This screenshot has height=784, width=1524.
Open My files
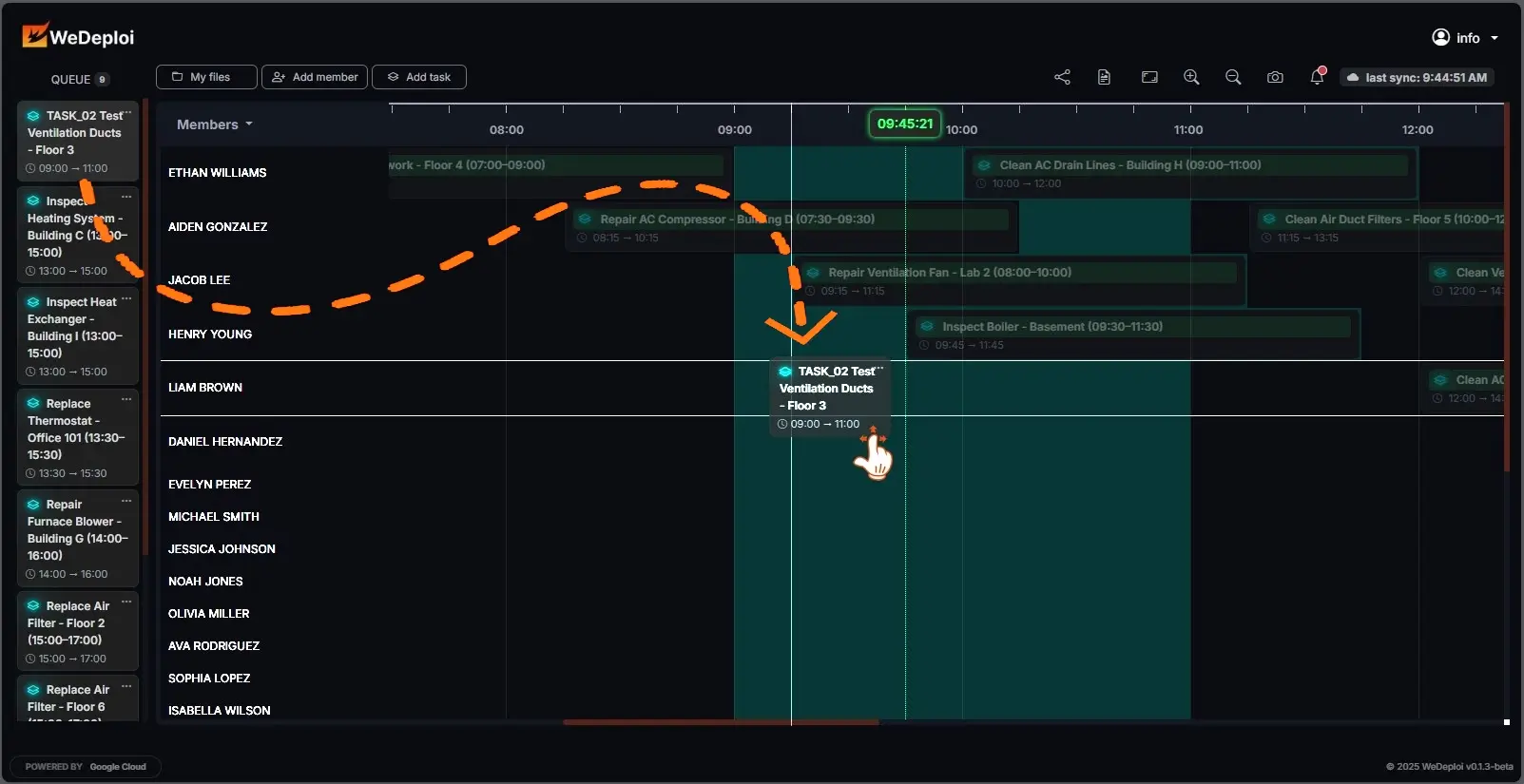206,77
